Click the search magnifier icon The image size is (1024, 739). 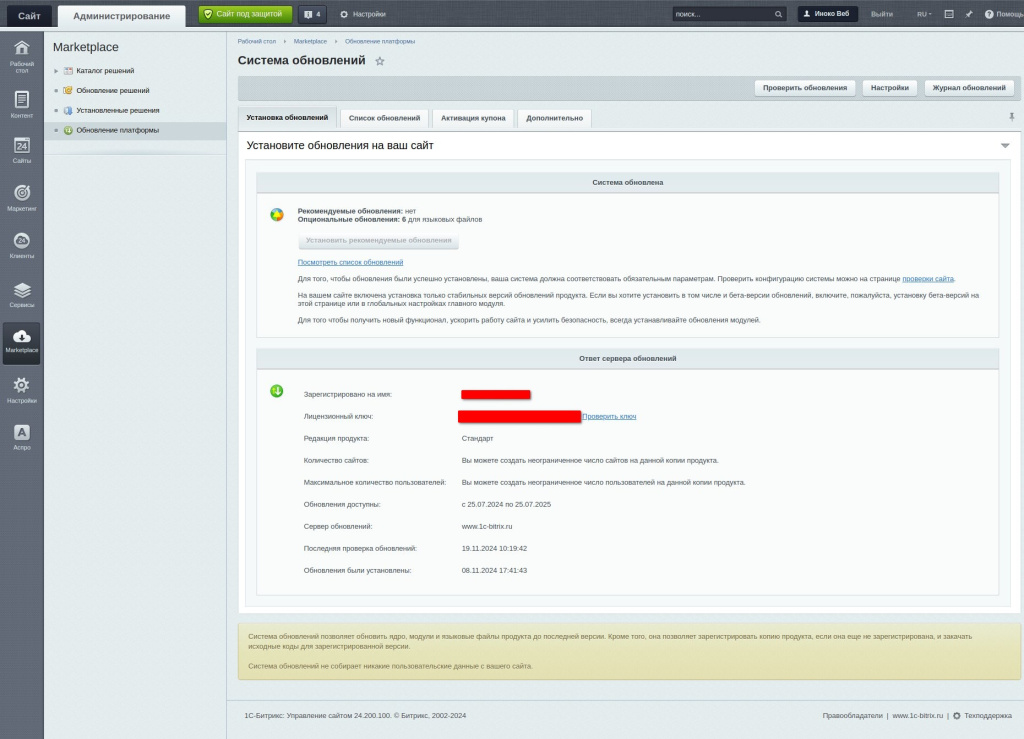click(778, 14)
